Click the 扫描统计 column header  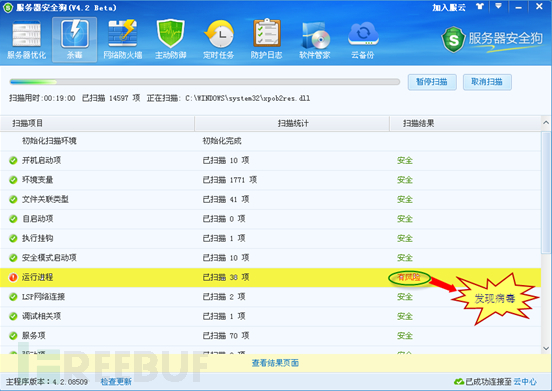(x=292, y=123)
